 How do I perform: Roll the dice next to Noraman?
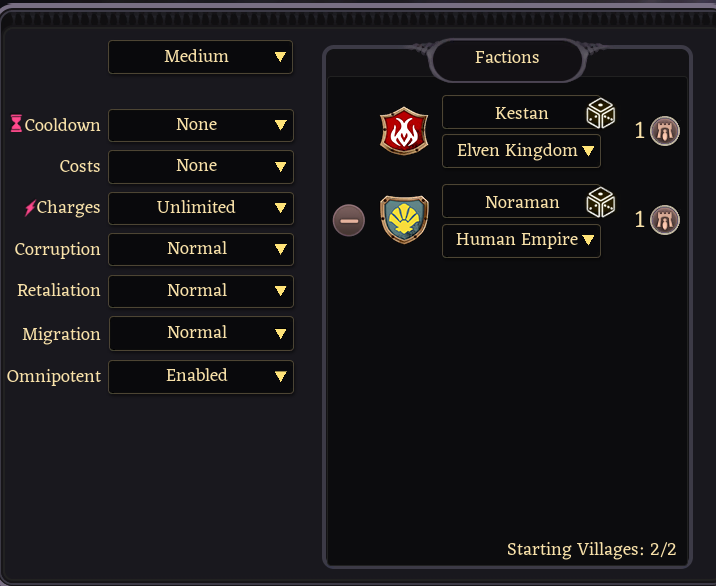600,202
